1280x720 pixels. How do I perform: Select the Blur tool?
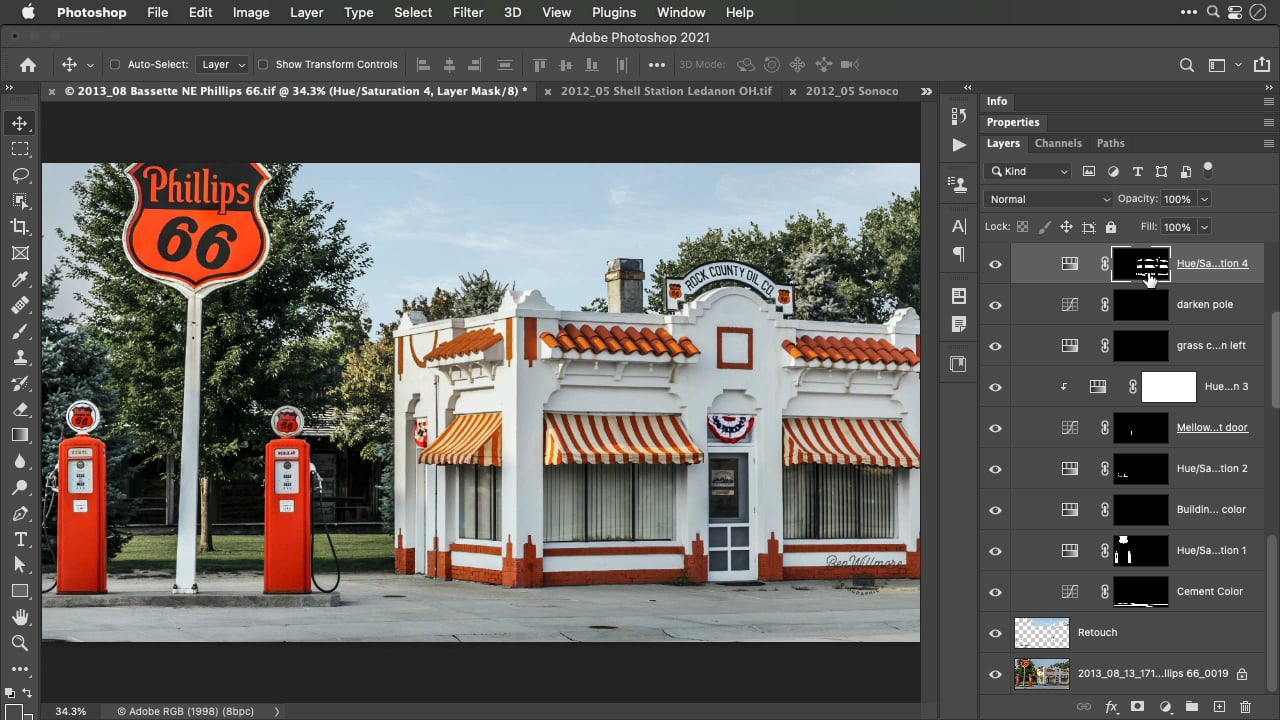[x=20, y=461]
